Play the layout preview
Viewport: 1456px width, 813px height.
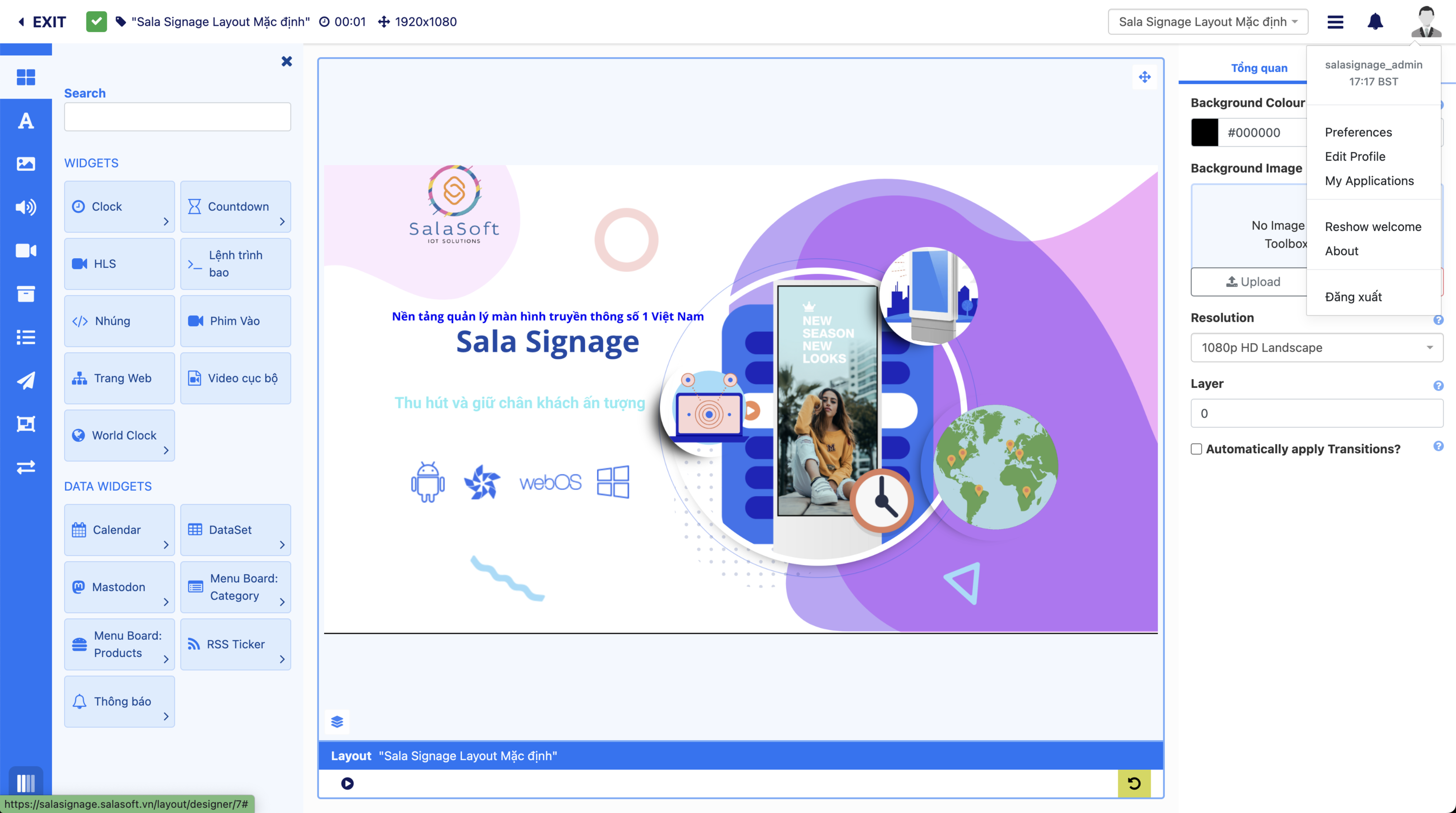347,783
